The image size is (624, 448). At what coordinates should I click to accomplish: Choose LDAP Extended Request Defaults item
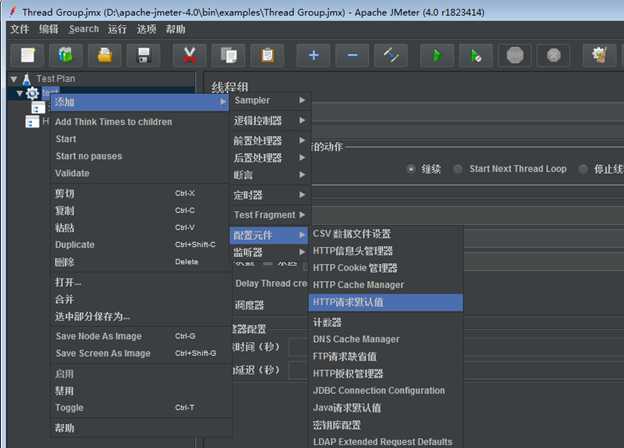click(x=386, y=442)
